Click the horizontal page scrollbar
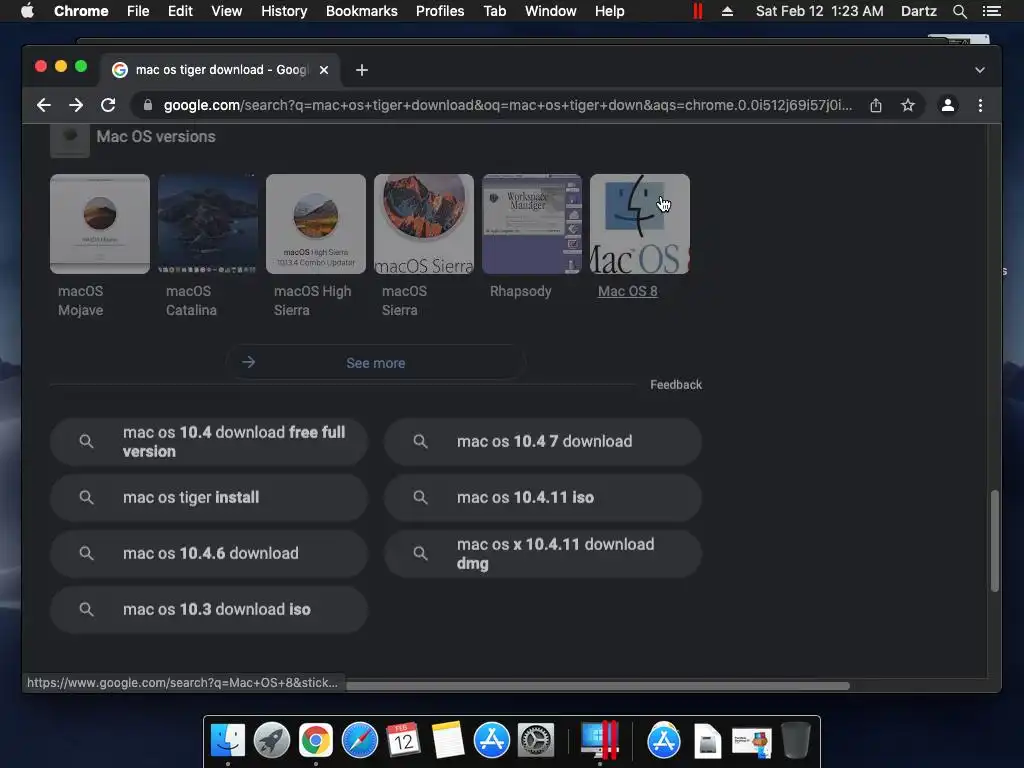This screenshot has height=768, width=1024. [598, 686]
